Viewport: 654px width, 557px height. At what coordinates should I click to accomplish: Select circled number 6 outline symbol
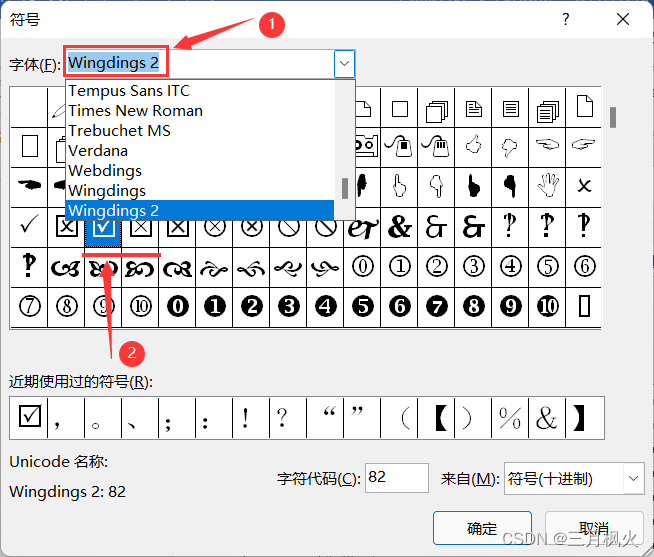click(584, 267)
